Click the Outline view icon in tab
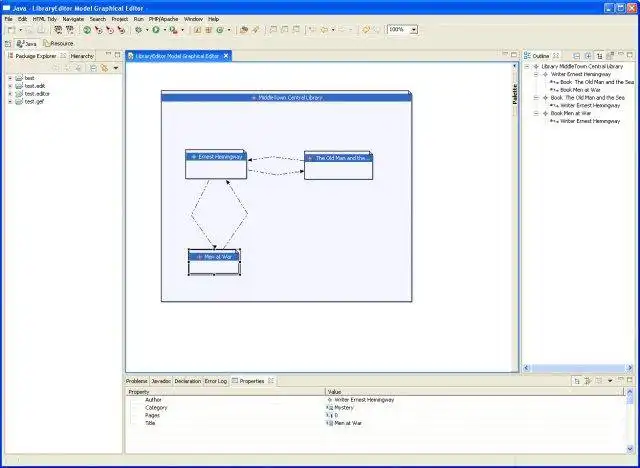The width and height of the screenshot is (640, 468). pos(527,56)
